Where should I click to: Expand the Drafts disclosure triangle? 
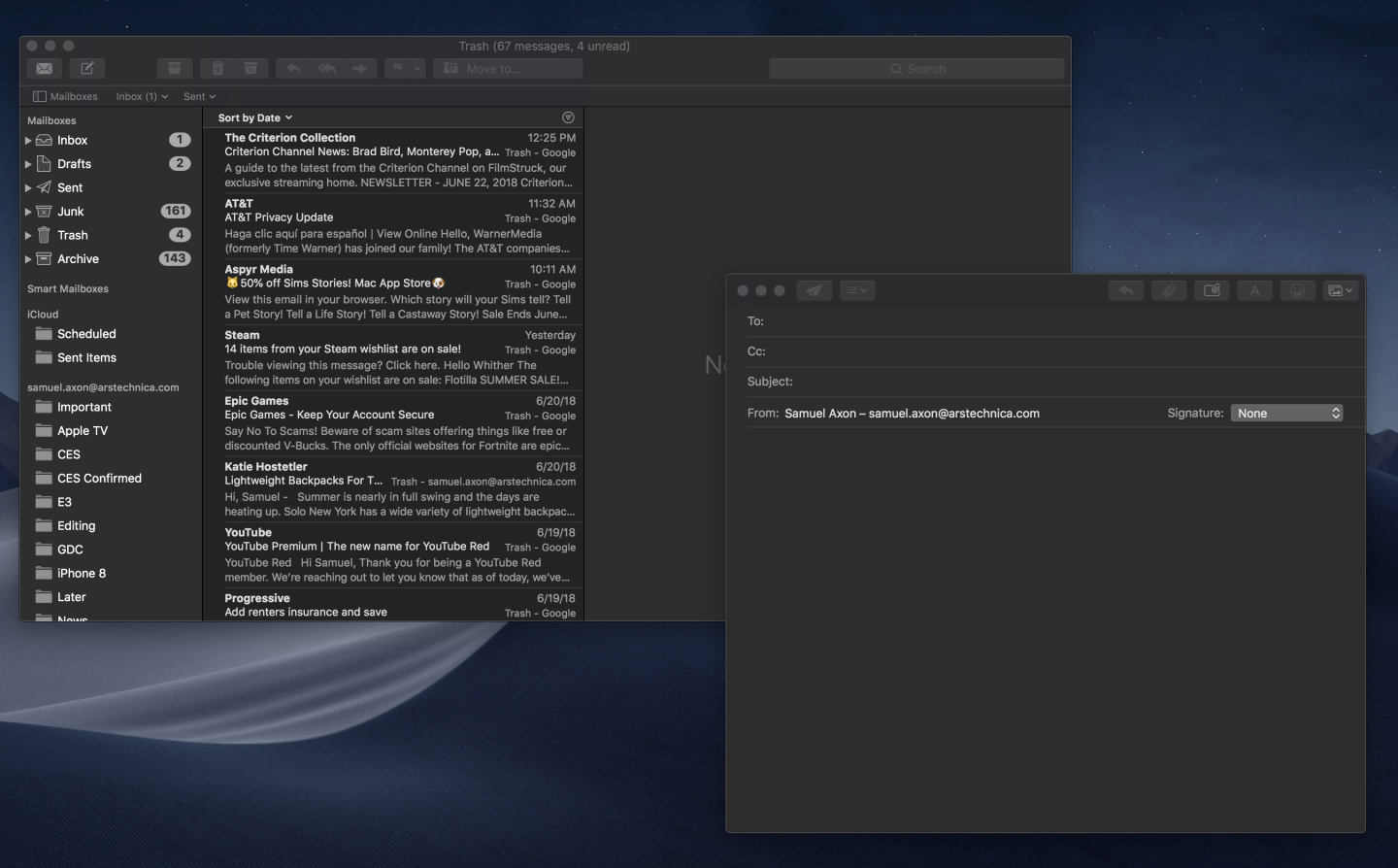[x=28, y=164]
